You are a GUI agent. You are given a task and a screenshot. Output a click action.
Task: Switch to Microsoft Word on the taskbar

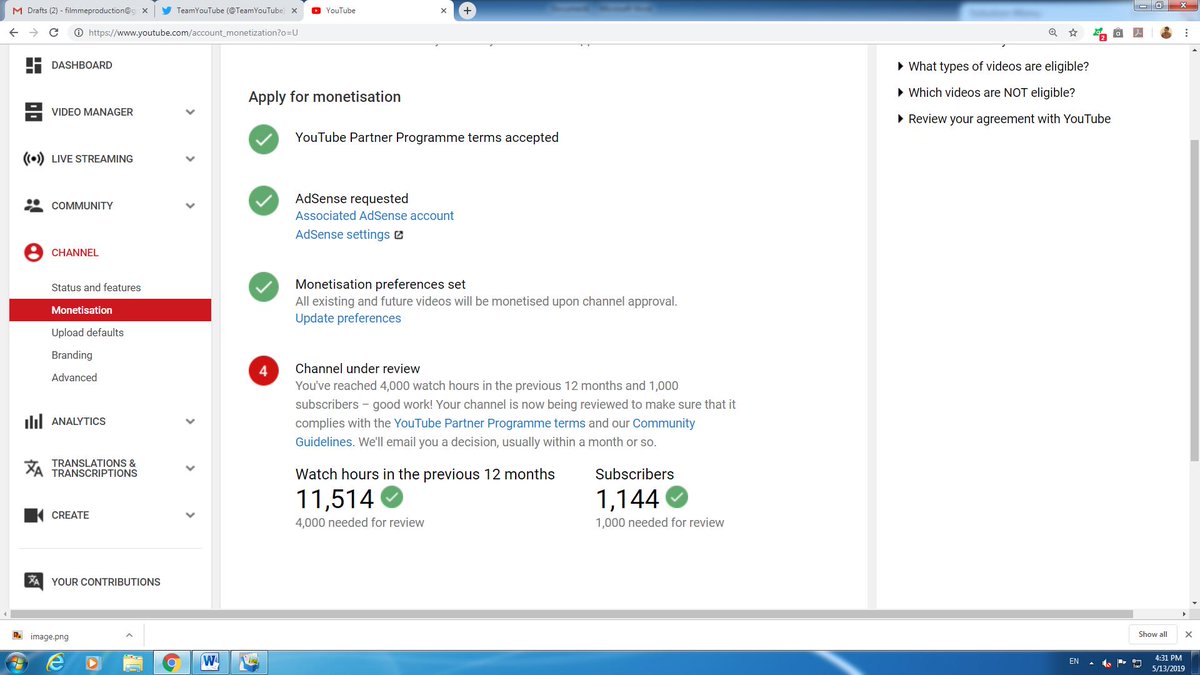click(x=210, y=662)
